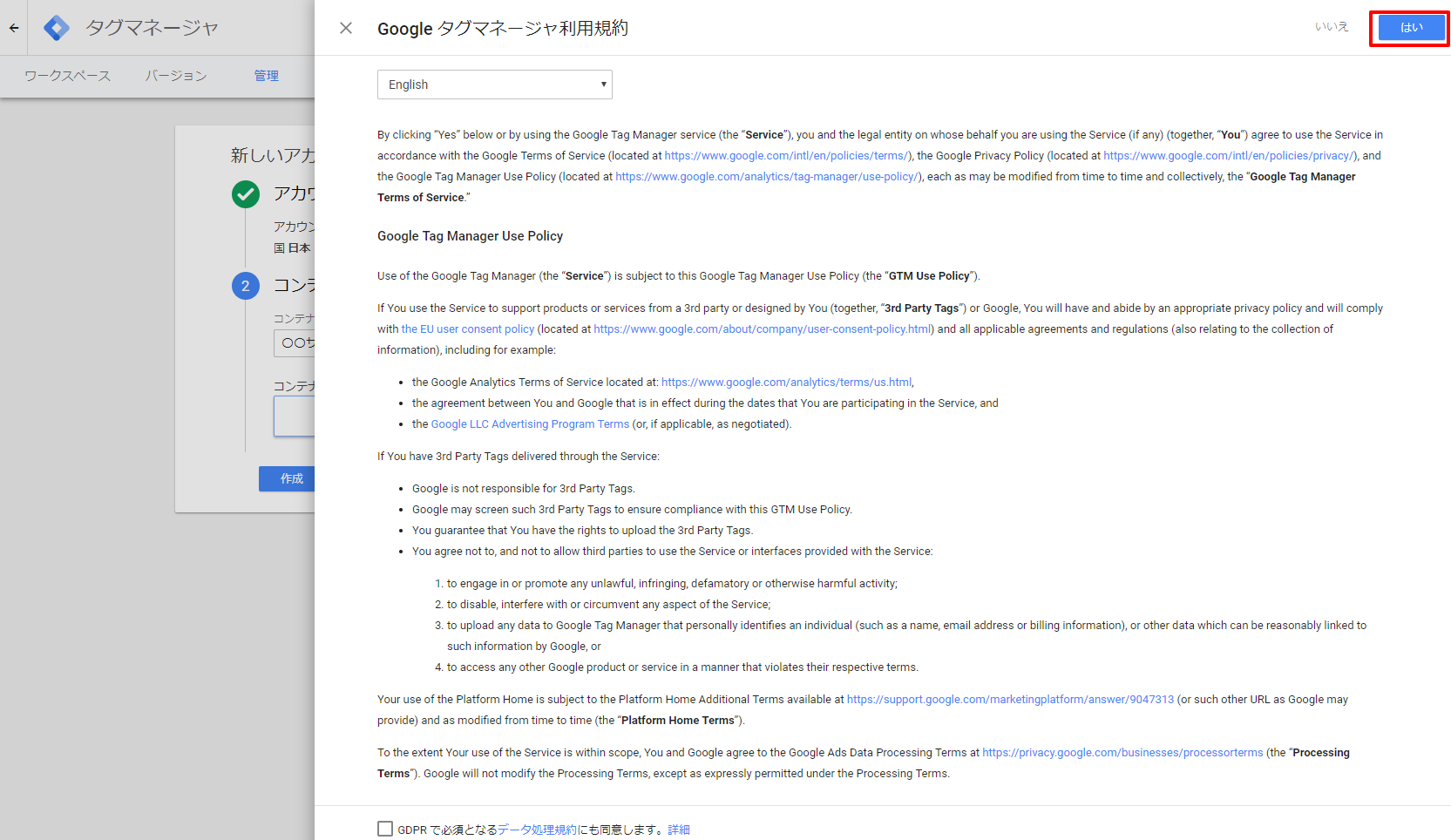This screenshot has height=840, width=1451.
Task: Open the EU user consent policy link
Action: [468, 329]
